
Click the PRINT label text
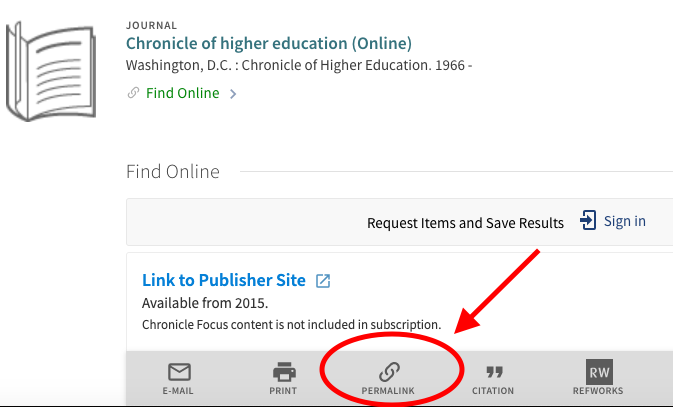tap(283, 391)
